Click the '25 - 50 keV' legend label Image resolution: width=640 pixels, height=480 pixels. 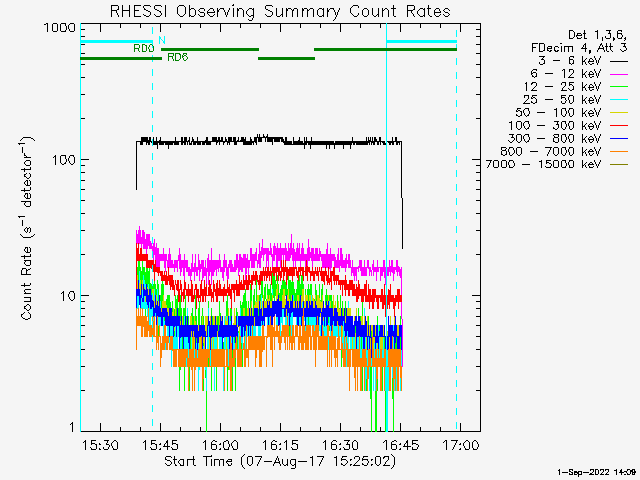562,100
